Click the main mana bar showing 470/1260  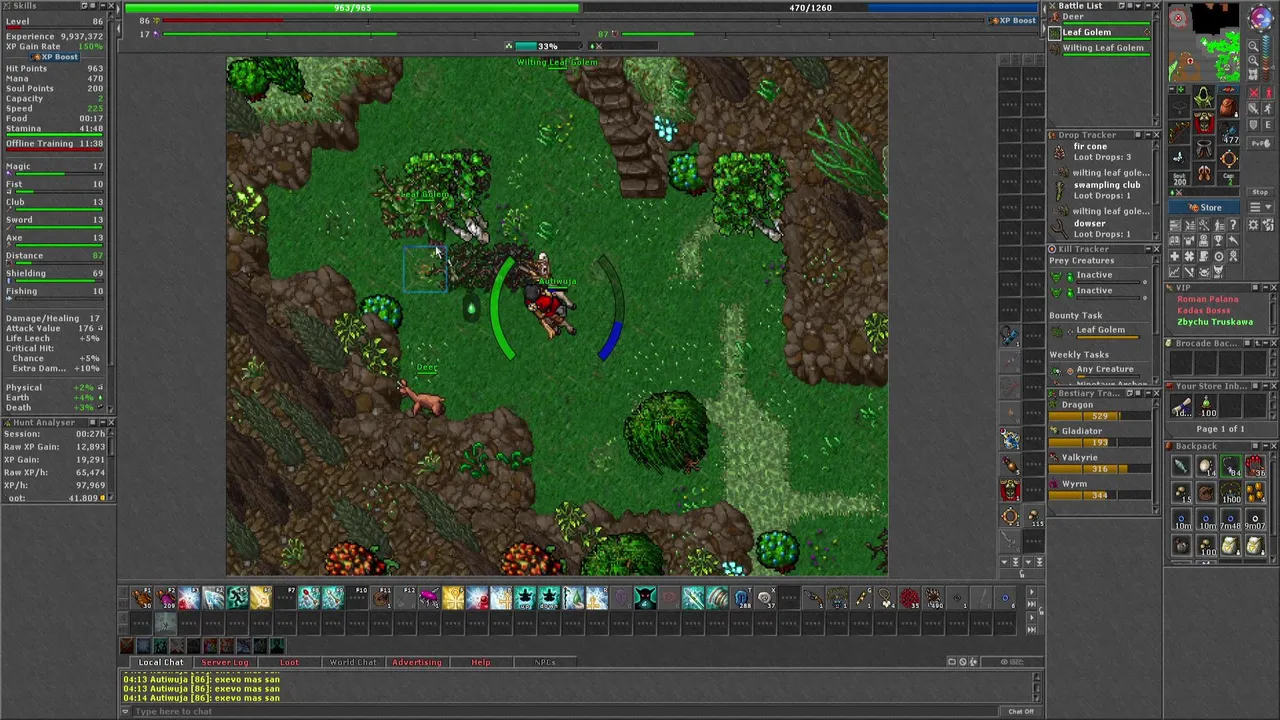click(810, 8)
